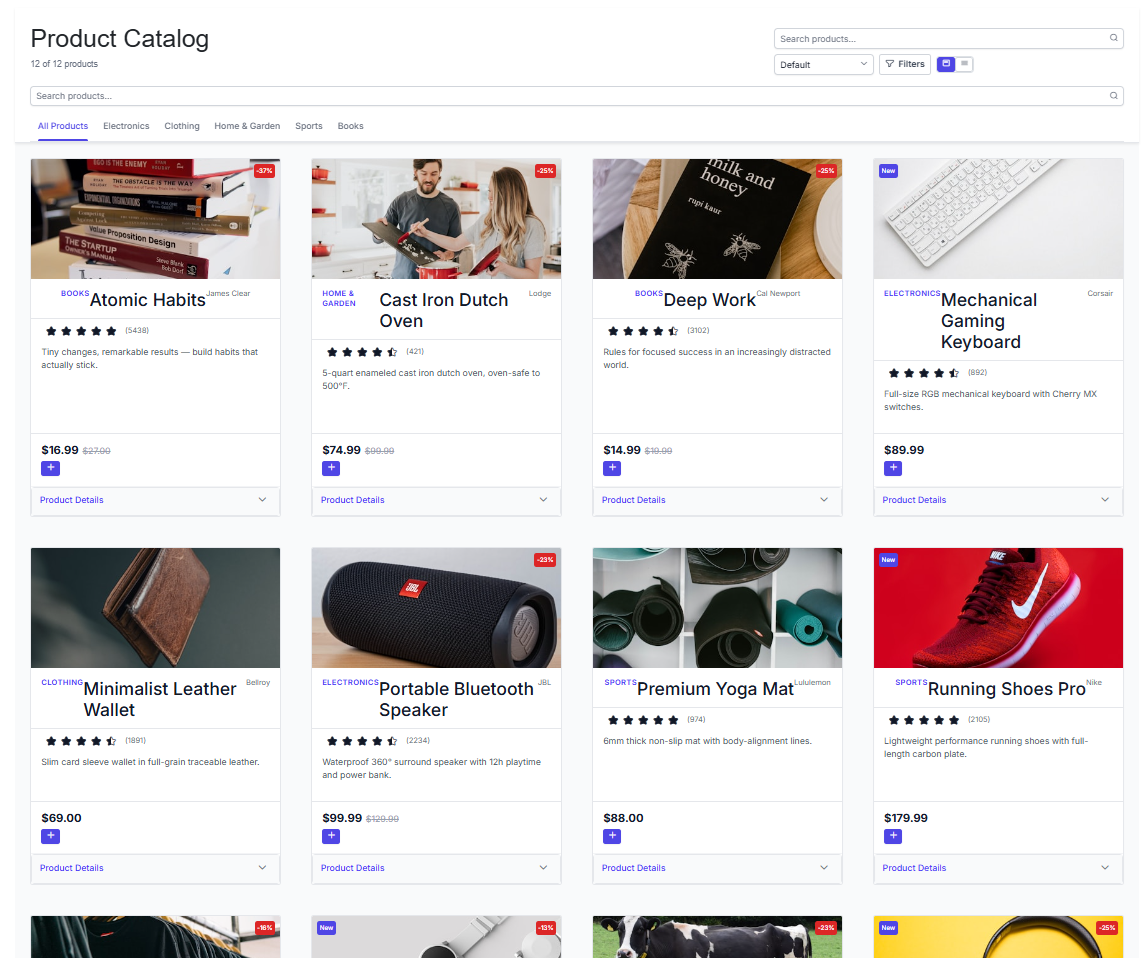
Task: Switch to the Electronics category tab
Action: tap(125, 126)
